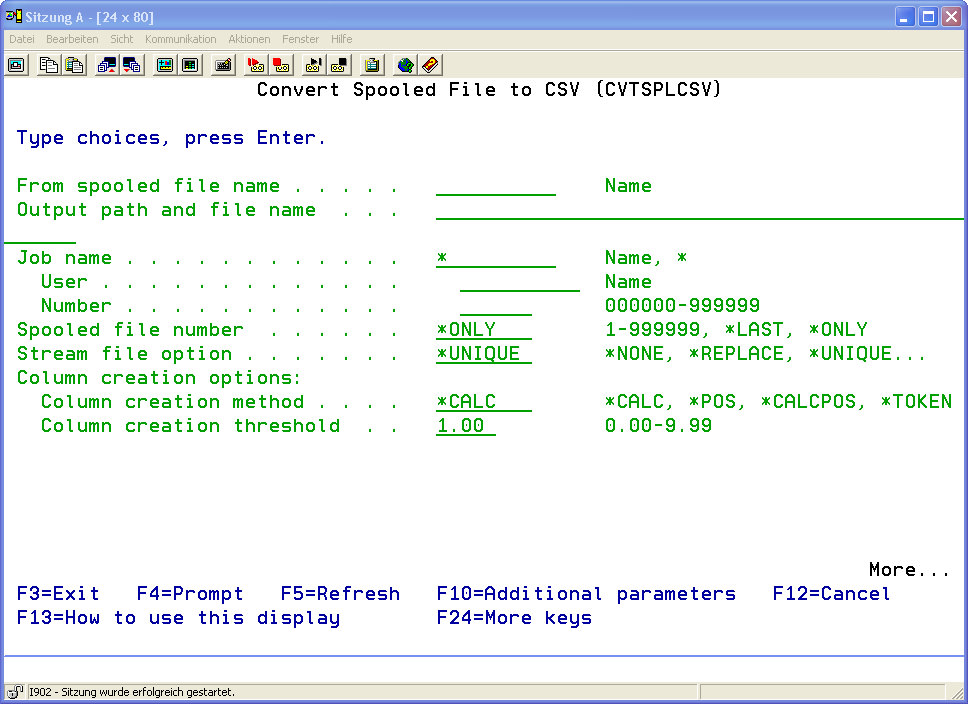Click the Receive File from Host icon
This screenshot has height=704, width=968.
(132, 65)
